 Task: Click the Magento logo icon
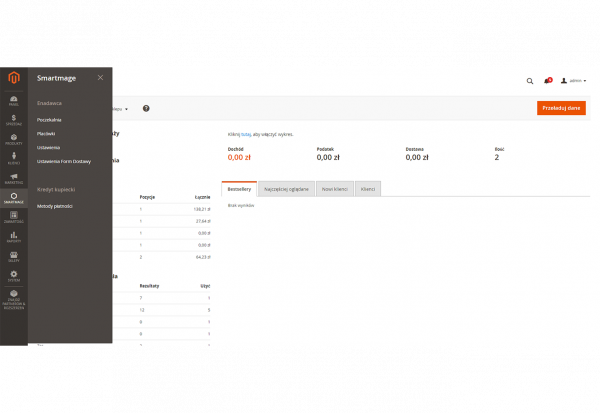[x=14, y=78]
